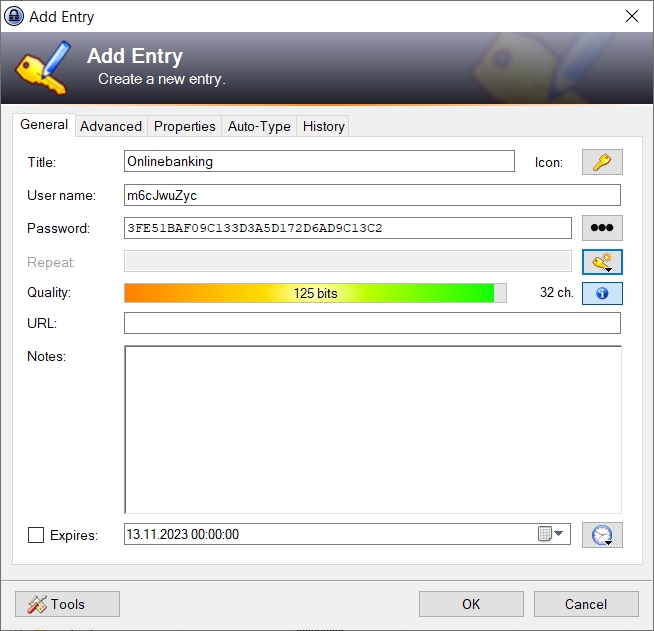The image size is (654, 631).
Task: Open the clock expiry presets button
Action: click(x=602, y=535)
